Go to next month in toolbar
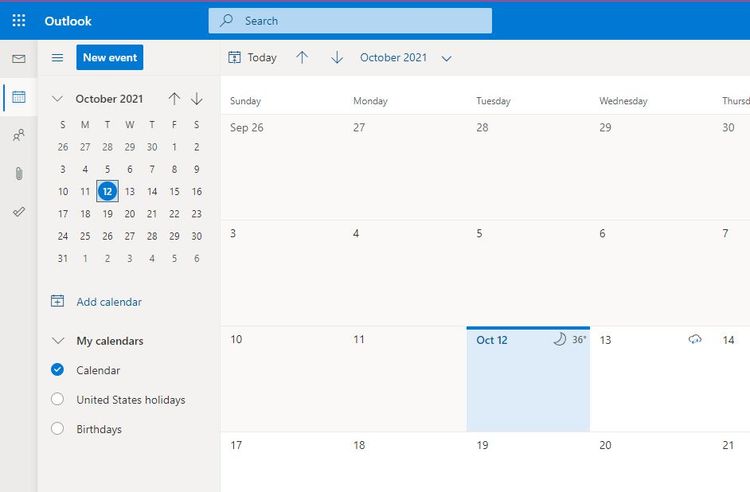This screenshot has width=750, height=492. [337, 58]
